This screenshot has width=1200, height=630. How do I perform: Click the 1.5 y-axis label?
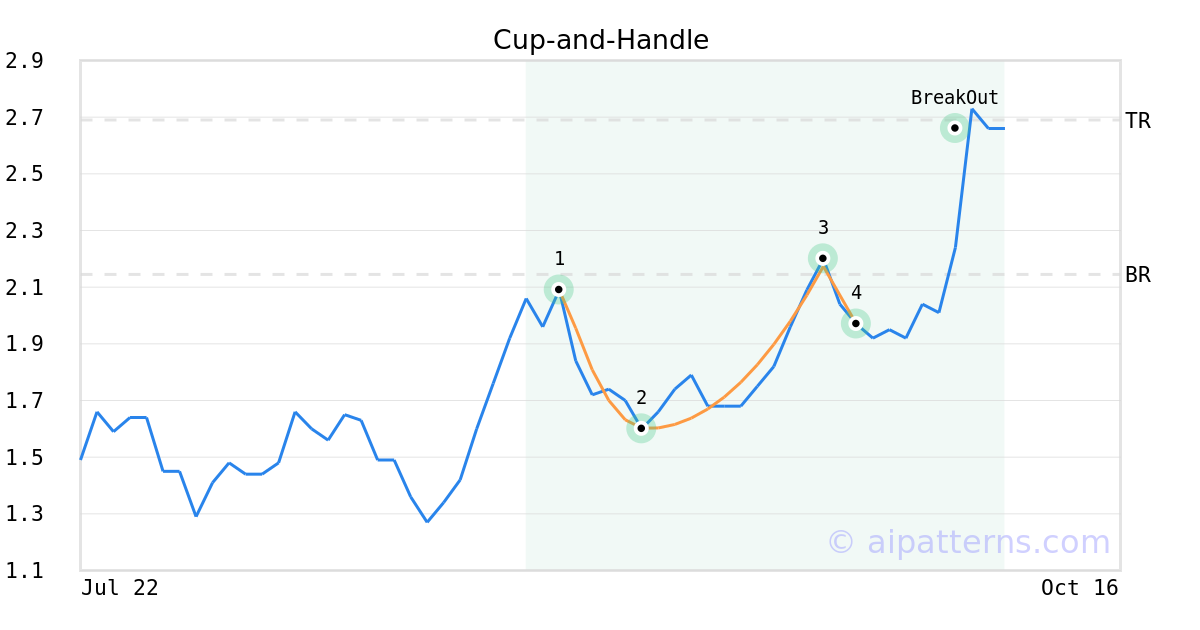pos(24,458)
